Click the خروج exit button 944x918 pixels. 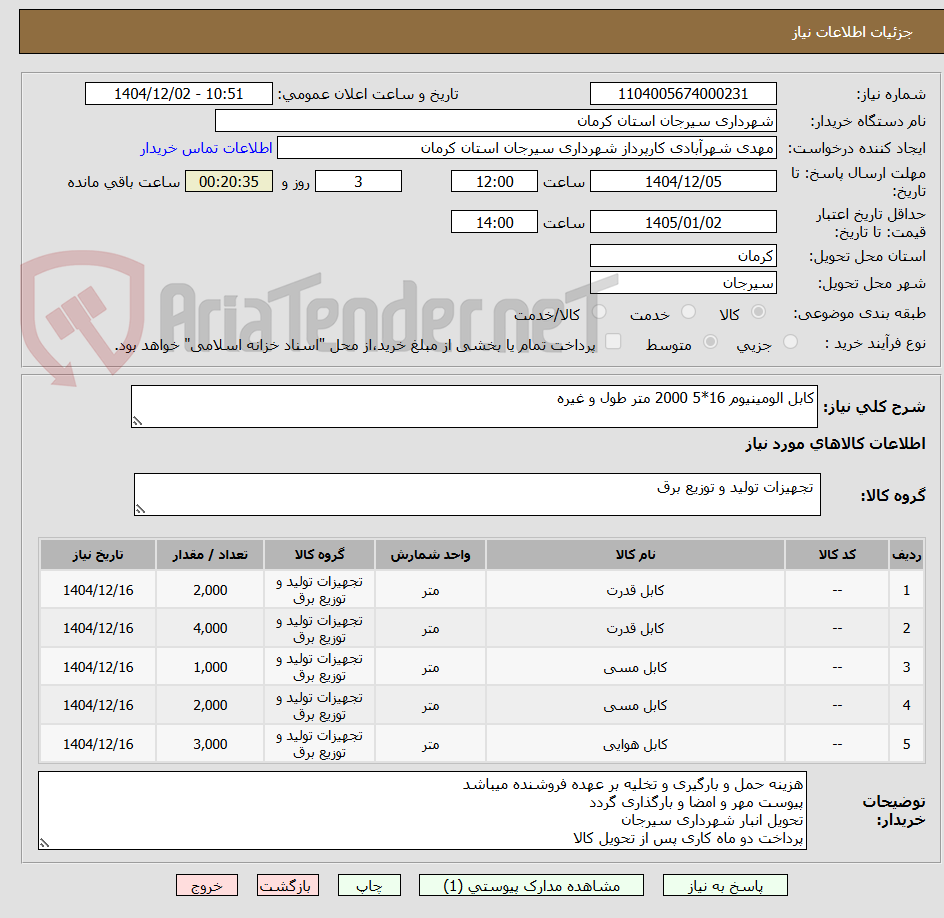207,885
